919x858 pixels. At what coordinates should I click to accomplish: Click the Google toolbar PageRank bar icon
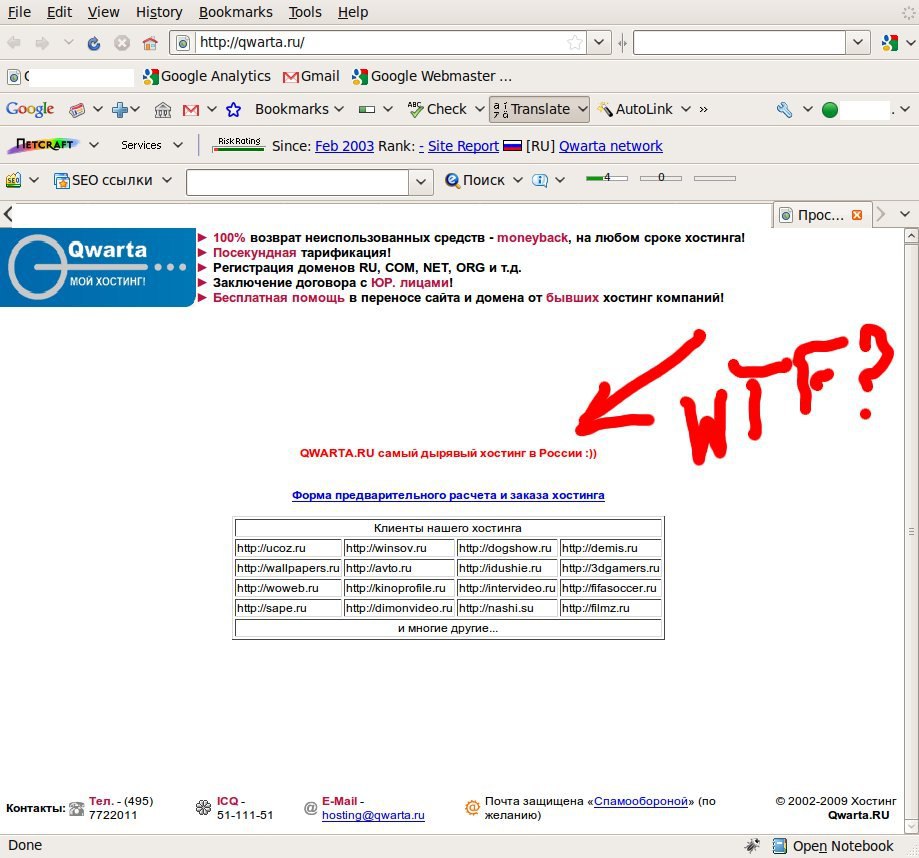(367, 110)
